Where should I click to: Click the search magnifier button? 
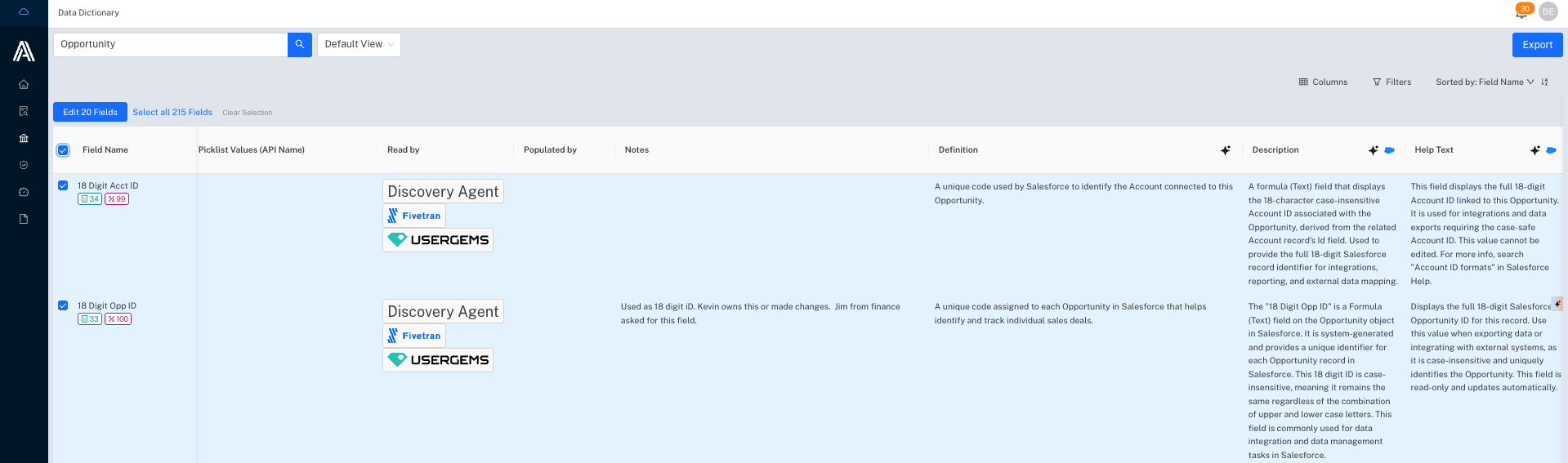pyautogui.click(x=300, y=45)
